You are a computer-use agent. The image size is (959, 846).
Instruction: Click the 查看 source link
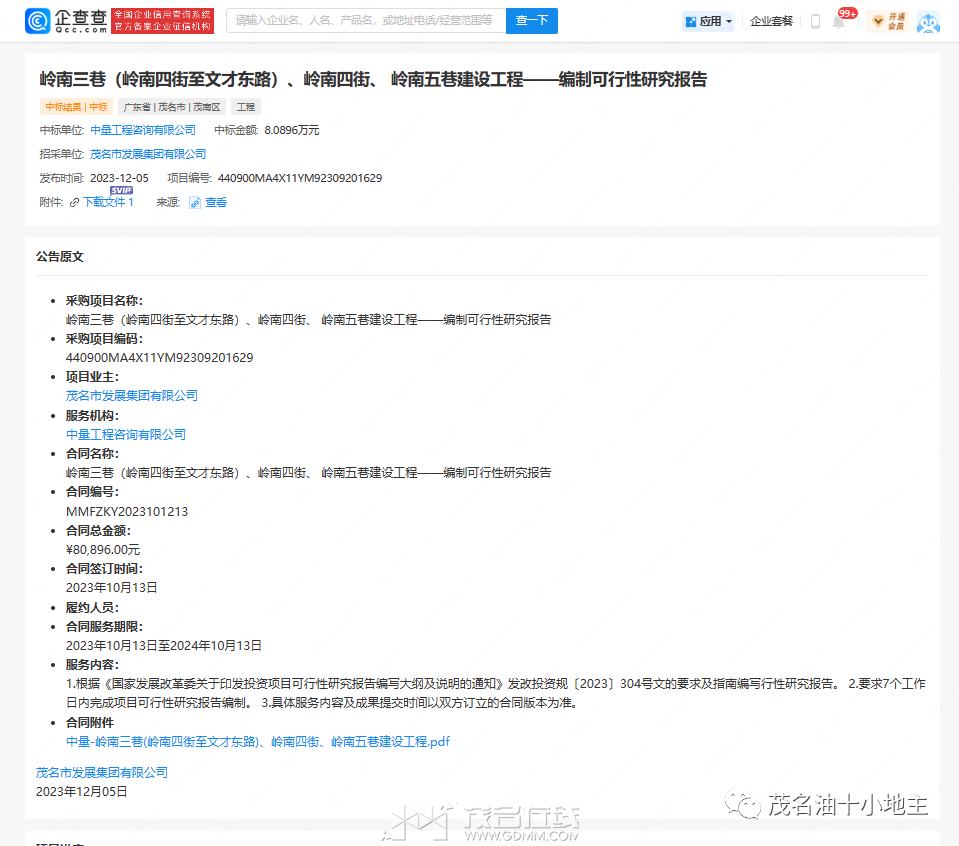tap(216, 202)
